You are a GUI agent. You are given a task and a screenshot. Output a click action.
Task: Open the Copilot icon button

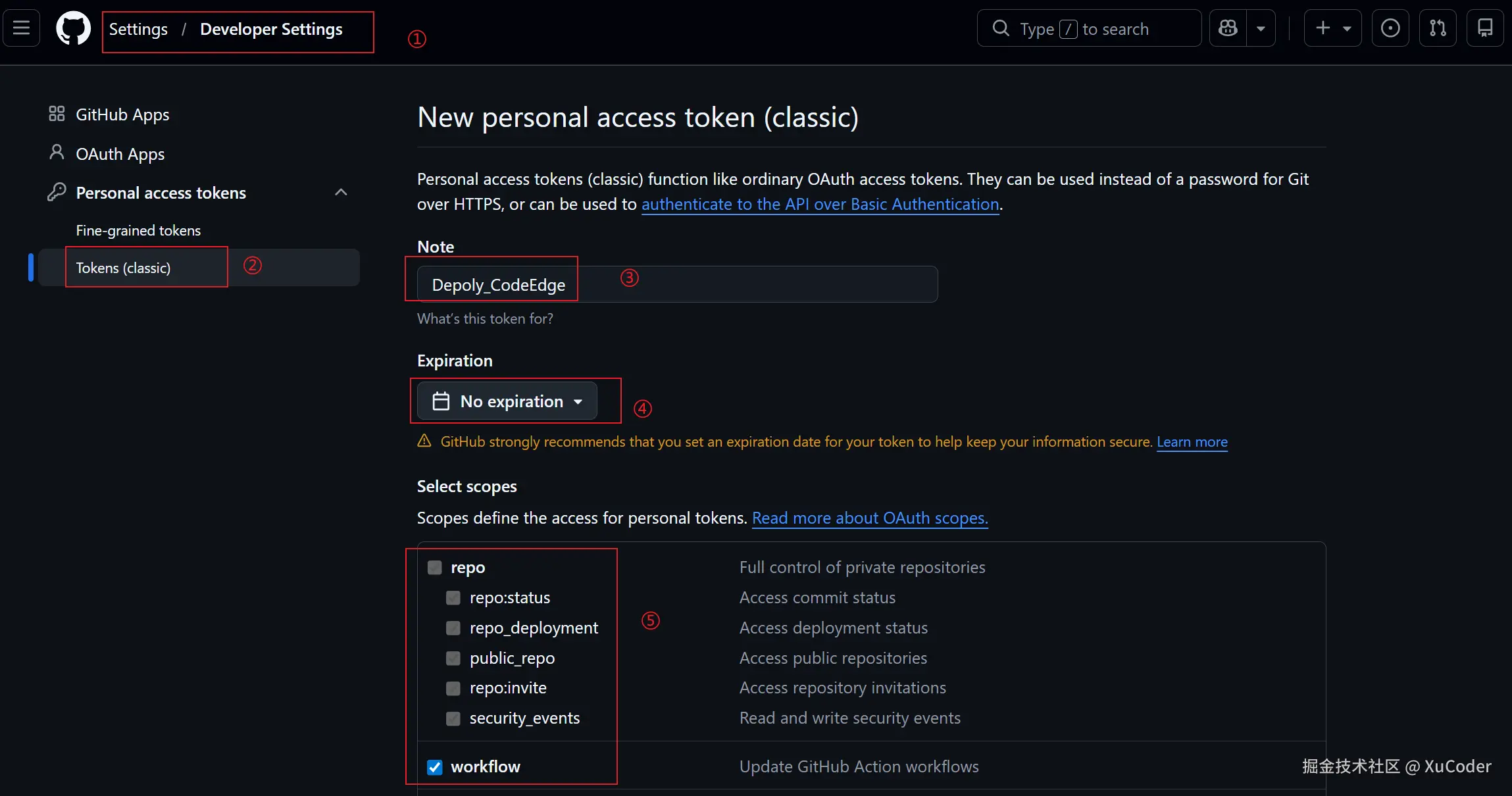(1228, 28)
